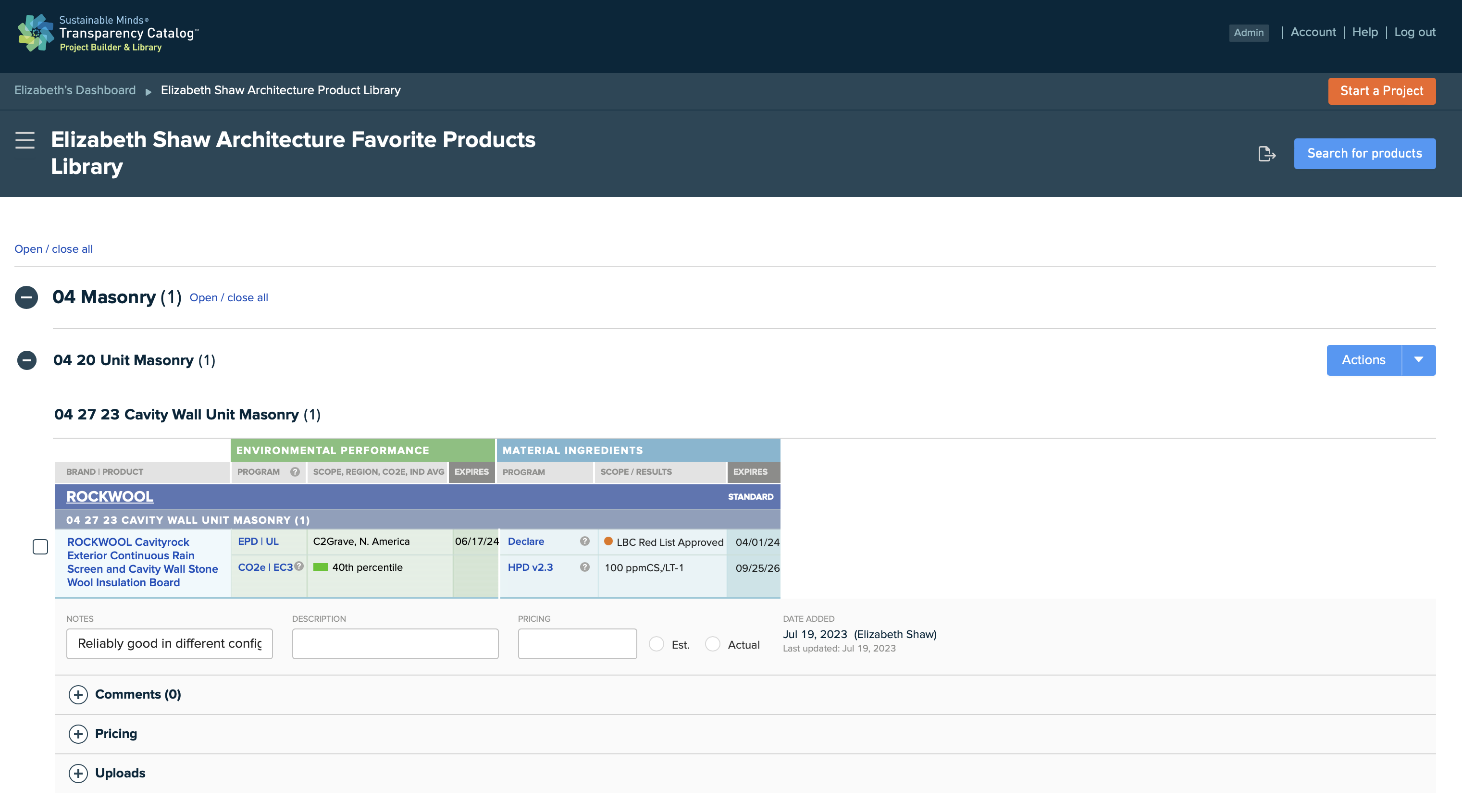Click the 09/25/26 expiry date

[x=757, y=568]
